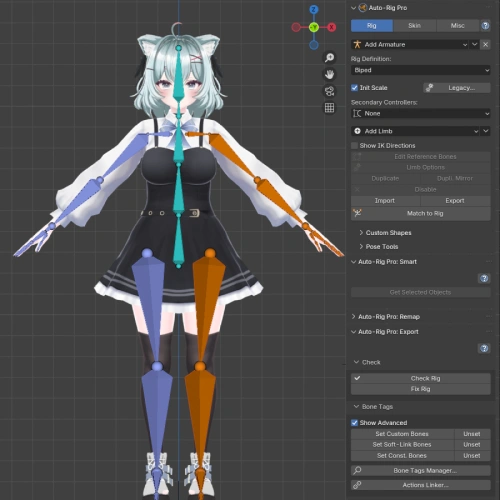Viewport: 500px width, 500px height.
Task: Click the zoom magnifier viewport icon
Action: tap(329, 58)
